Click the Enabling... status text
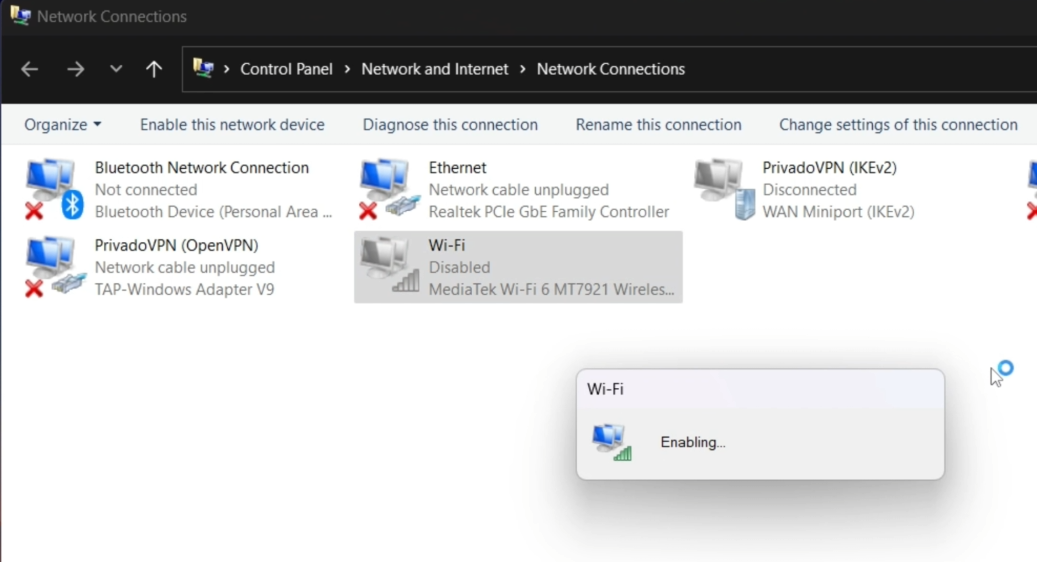1037x562 pixels. tap(693, 442)
